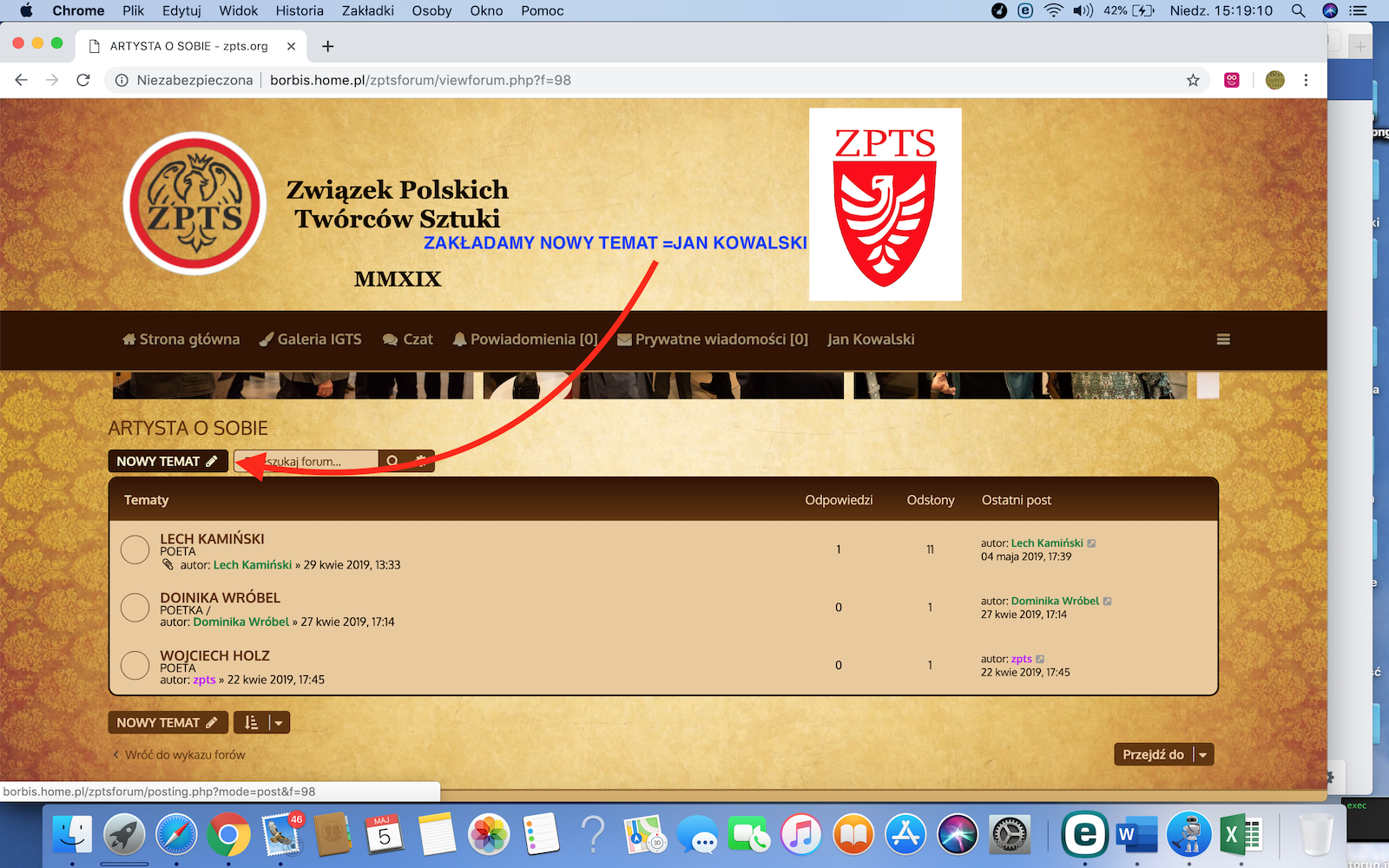Click the Chrome address bar URL

point(420,80)
